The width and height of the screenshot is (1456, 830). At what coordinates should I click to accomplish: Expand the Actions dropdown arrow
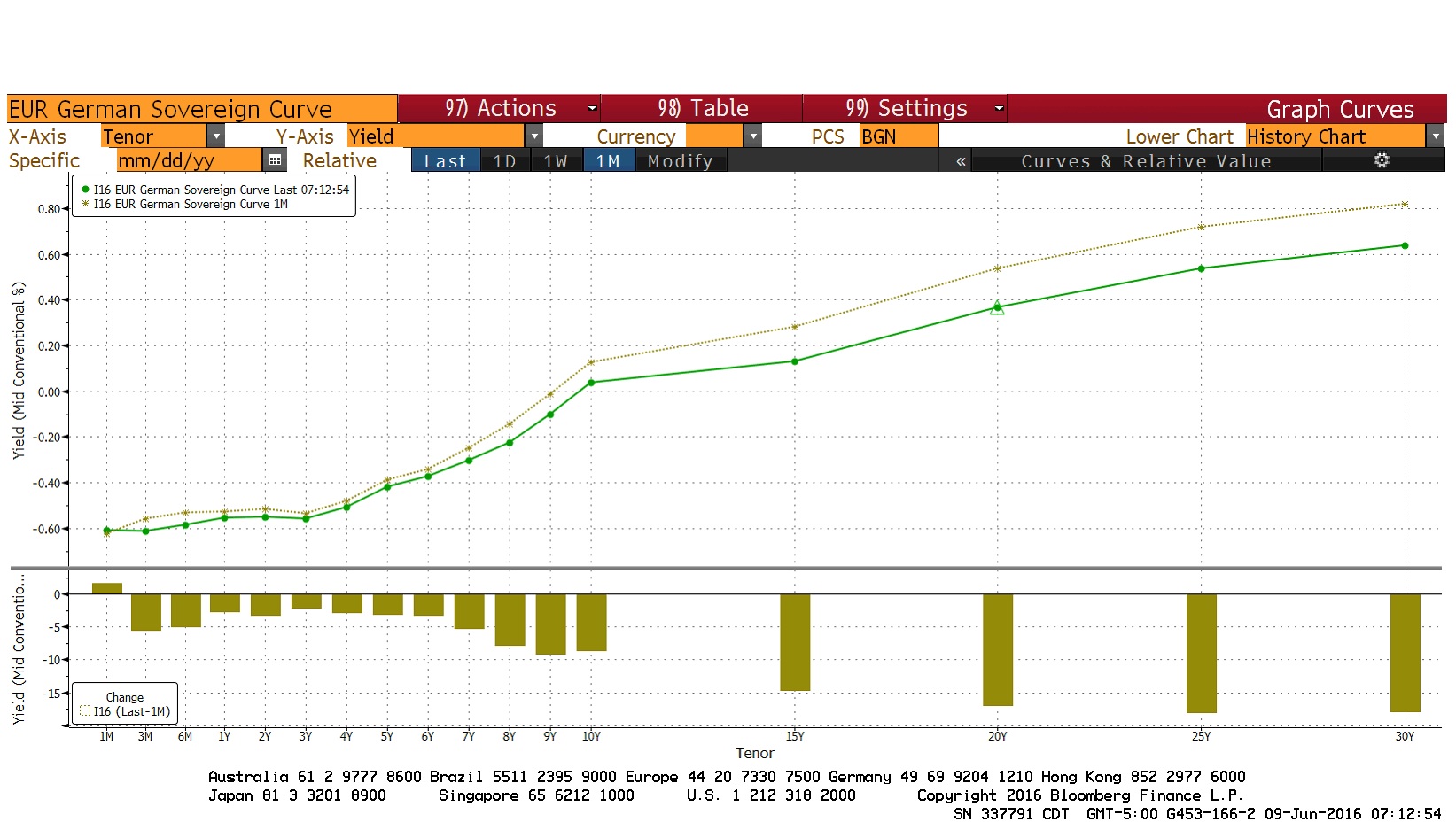point(592,109)
